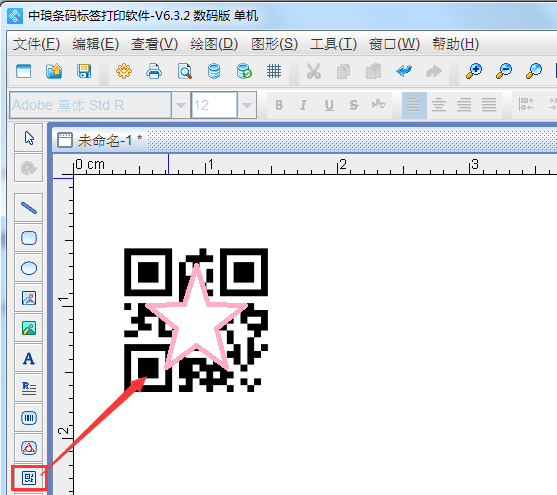
Task: Click the font size 12 field
Action: coord(214,105)
